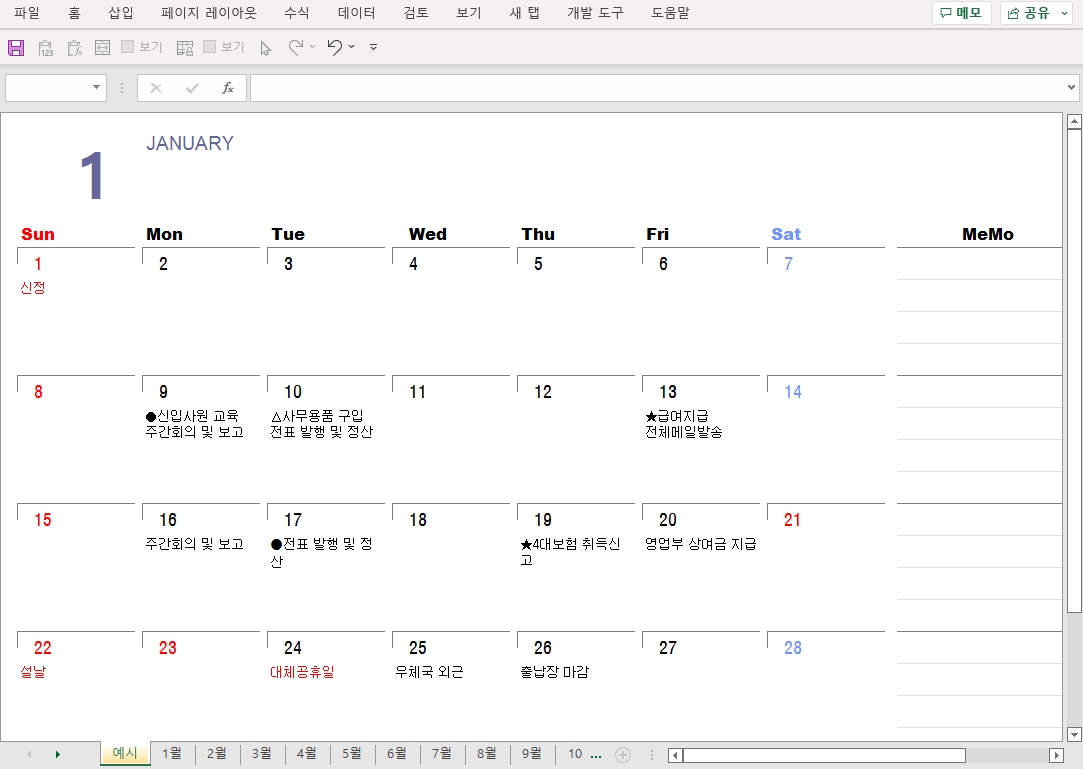The height and width of the screenshot is (769, 1083).
Task: Select the 설날 holiday text
Action: click(x=33, y=672)
